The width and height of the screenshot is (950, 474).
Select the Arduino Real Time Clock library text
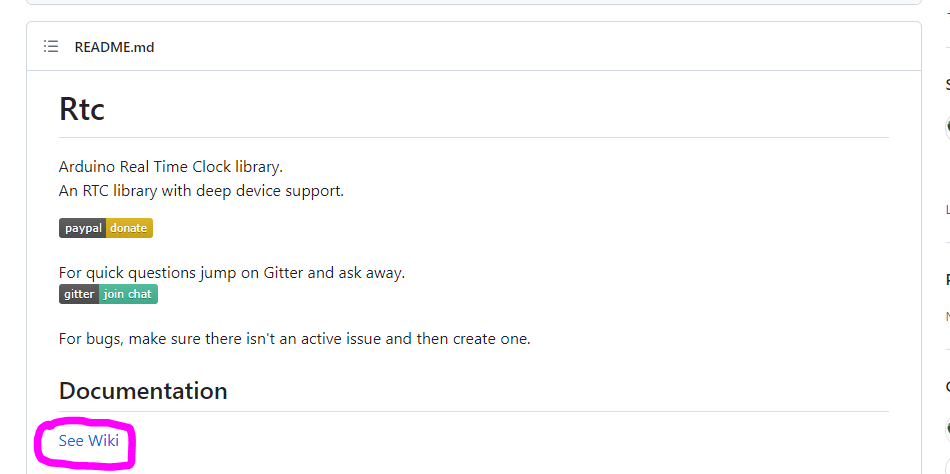[x=171, y=166]
